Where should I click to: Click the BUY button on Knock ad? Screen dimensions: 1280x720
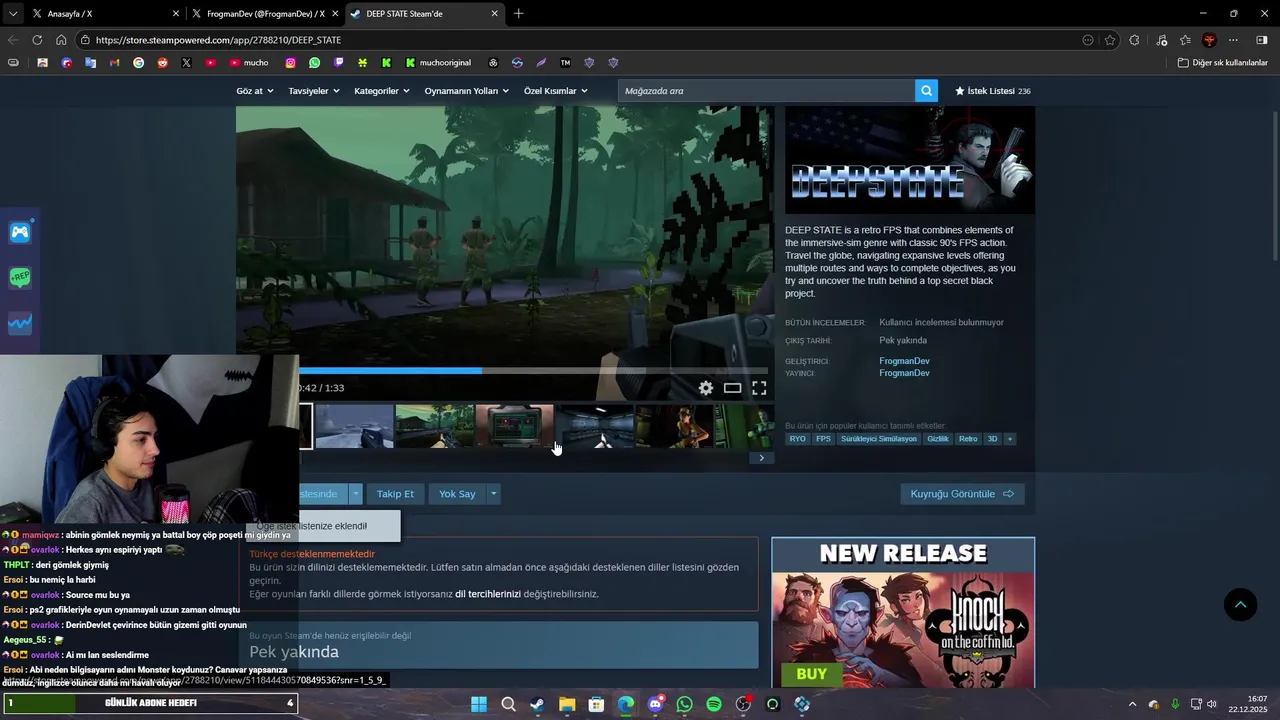811,674
